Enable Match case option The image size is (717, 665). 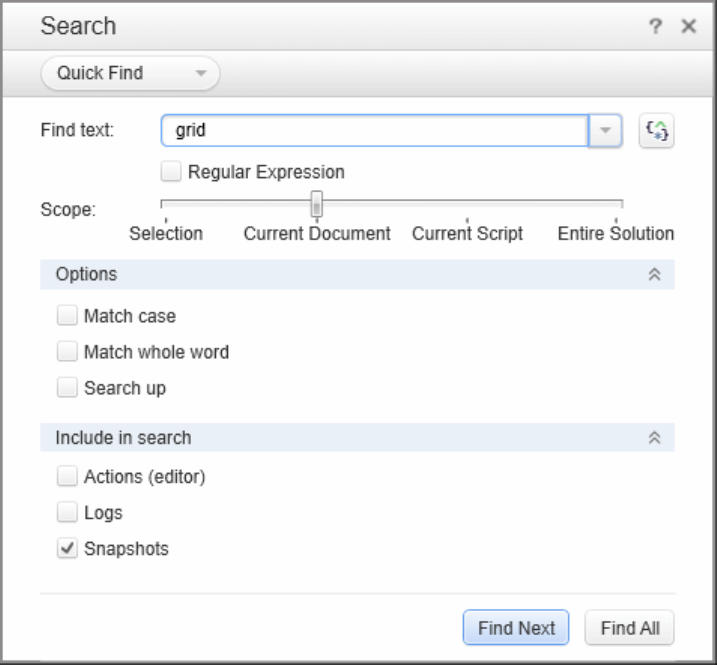pos(67,316)
